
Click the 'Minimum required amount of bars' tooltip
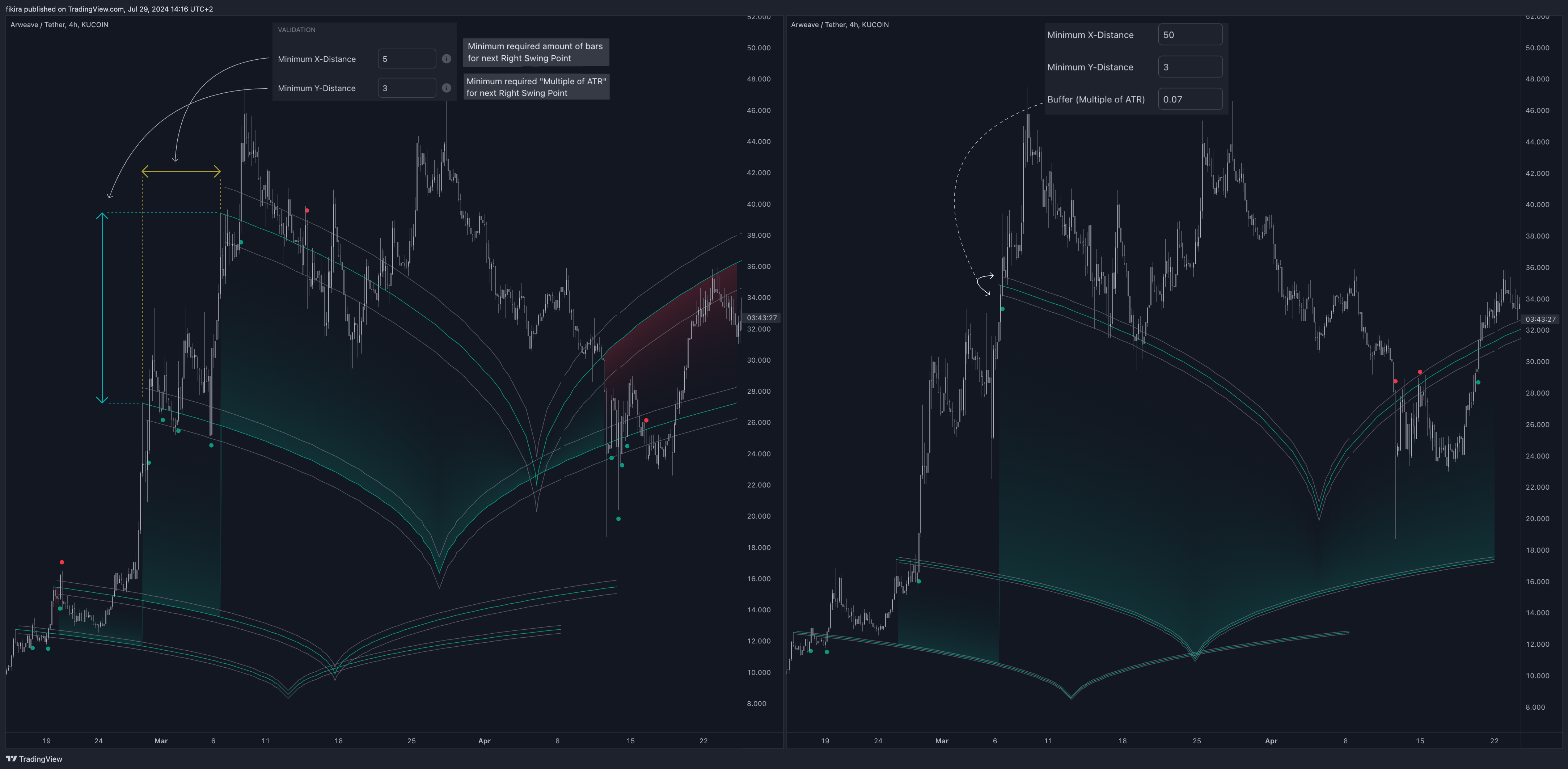coord(535,52)
